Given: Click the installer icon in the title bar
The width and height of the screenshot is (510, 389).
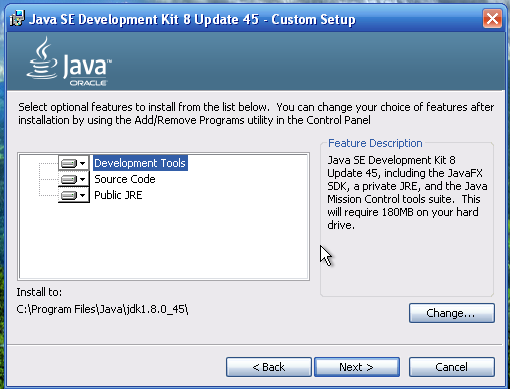Looking at the screenshot, I should 17,18.
